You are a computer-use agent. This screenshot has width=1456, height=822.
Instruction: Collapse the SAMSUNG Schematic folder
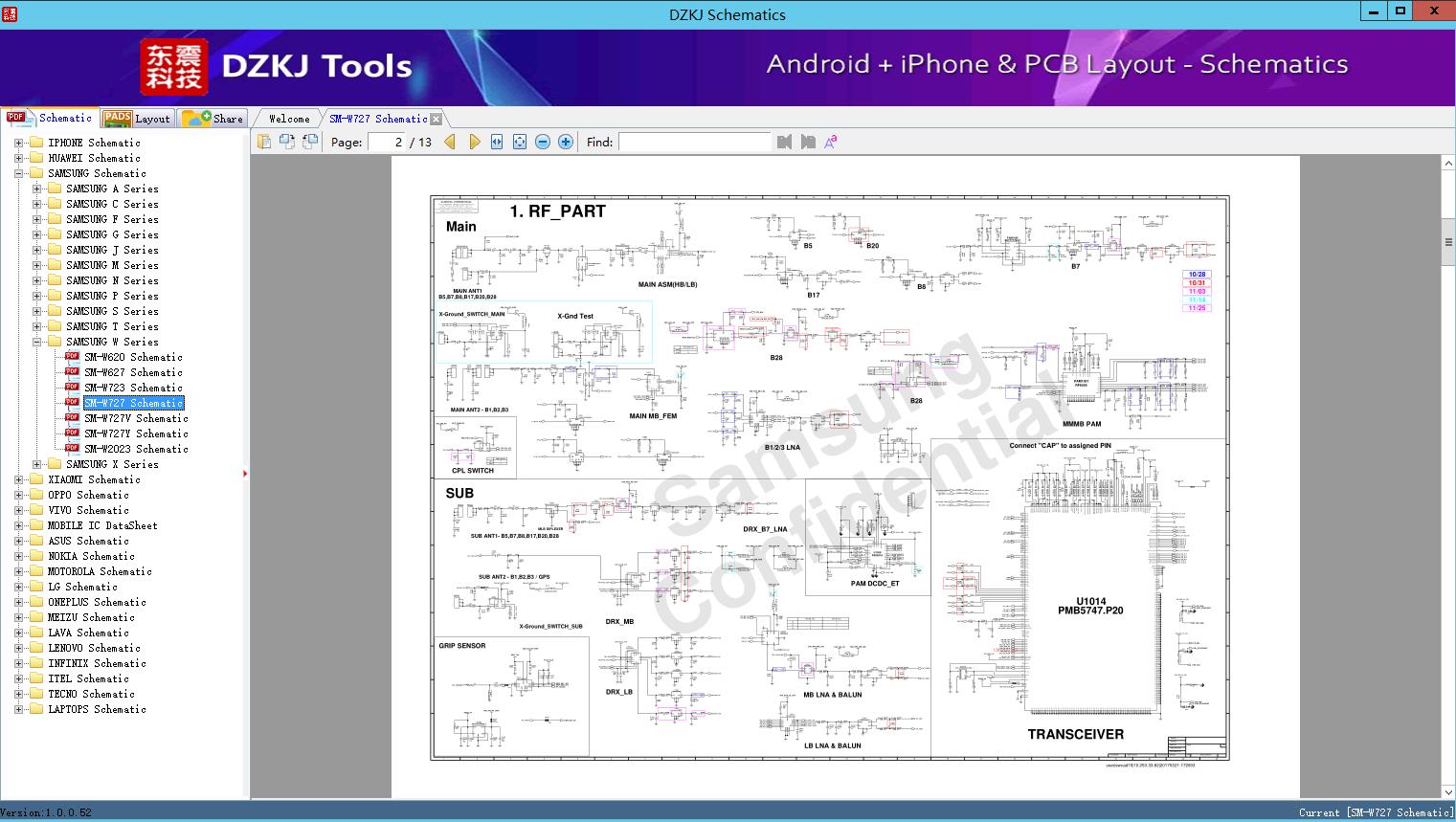[x=18, y=173]
